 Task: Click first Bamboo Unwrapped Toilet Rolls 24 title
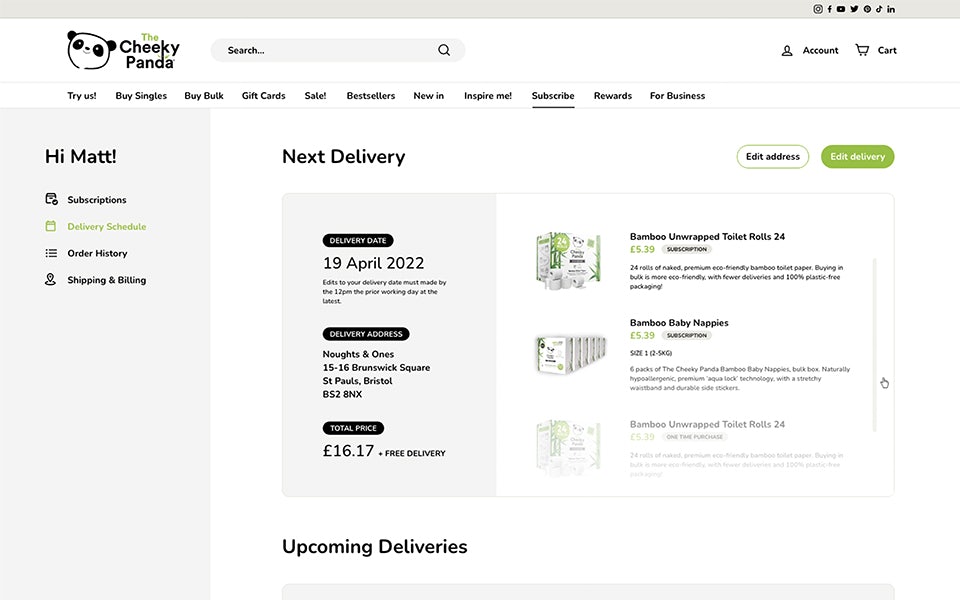[707, 236]
